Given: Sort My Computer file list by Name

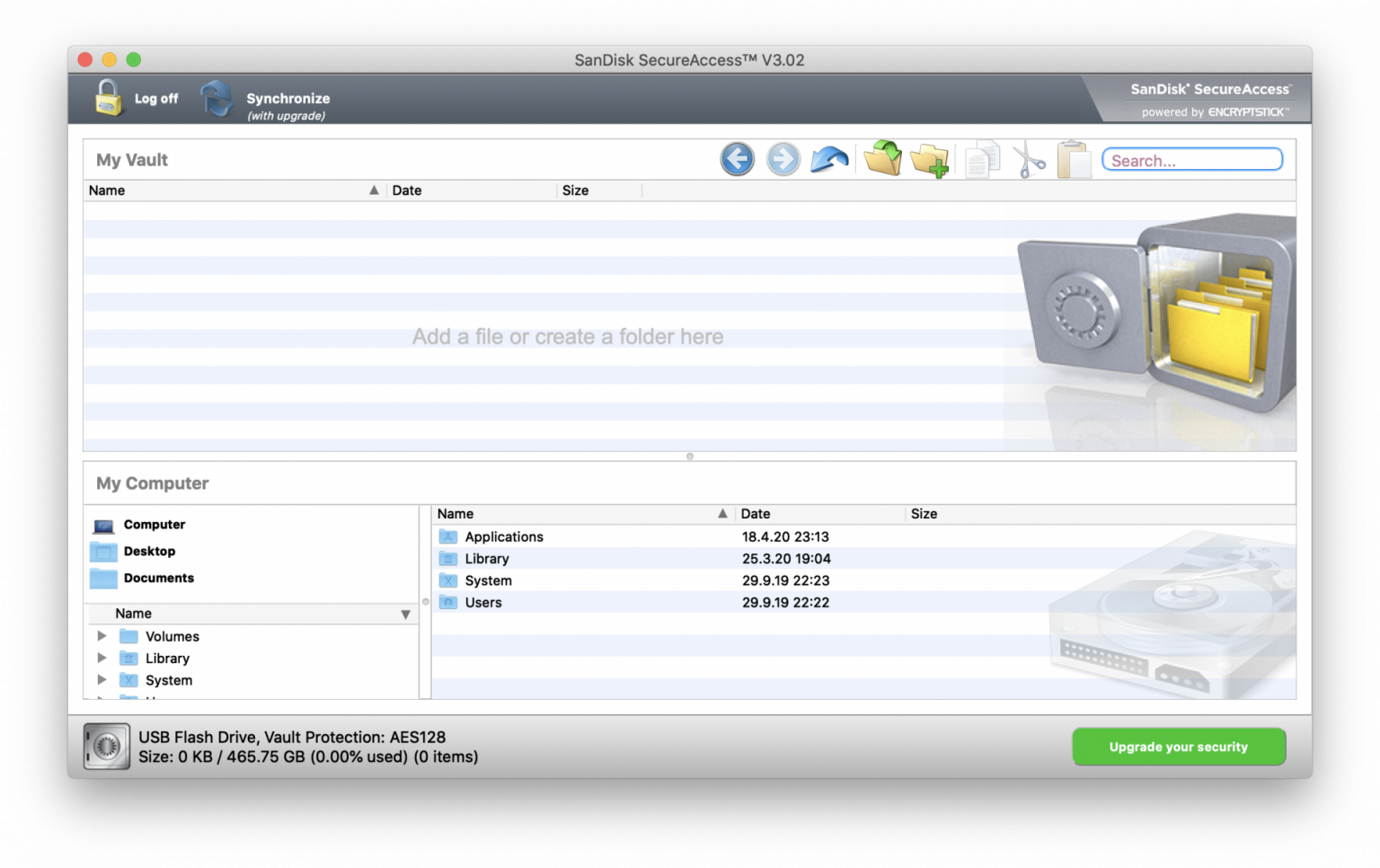Looking at the screenshot, I should tap(582, 514).
